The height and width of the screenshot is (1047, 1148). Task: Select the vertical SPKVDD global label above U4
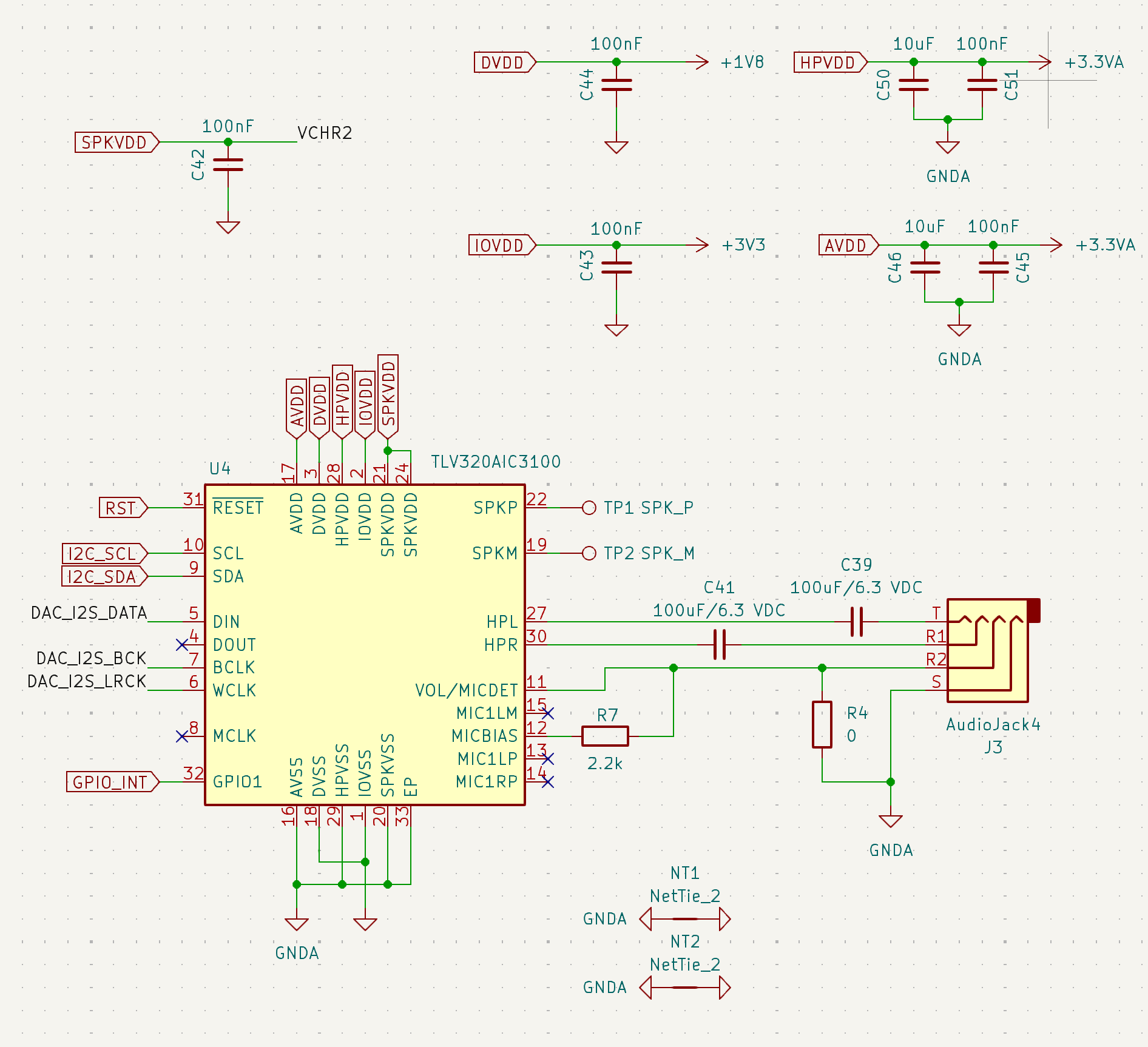(388, 397)
